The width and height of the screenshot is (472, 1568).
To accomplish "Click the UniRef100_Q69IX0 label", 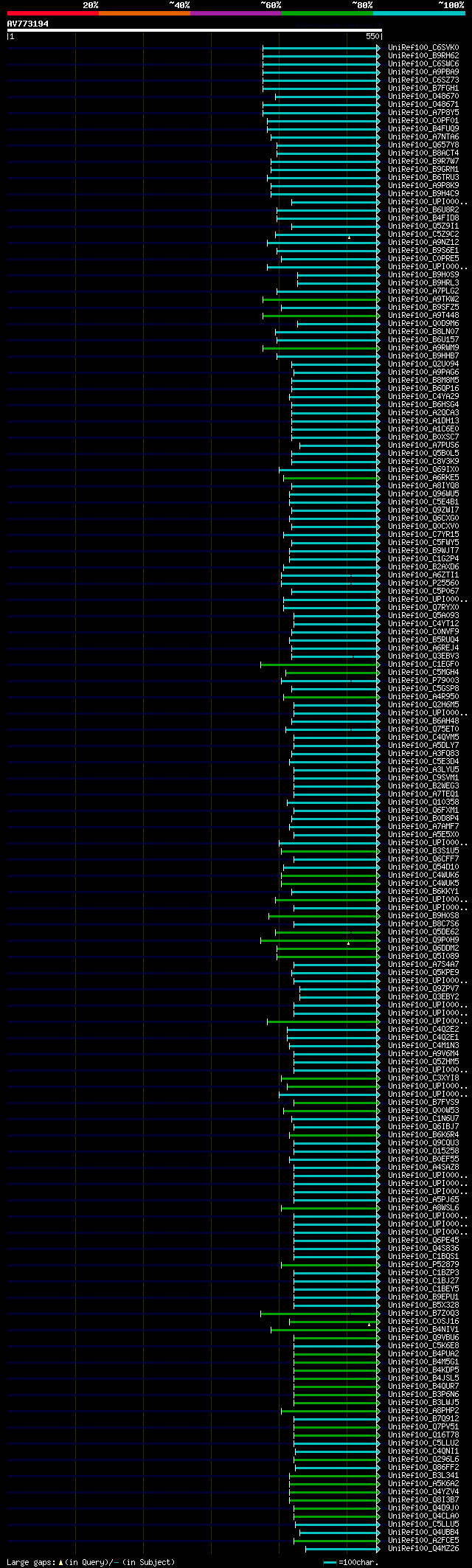I will (x=423, y=470).
